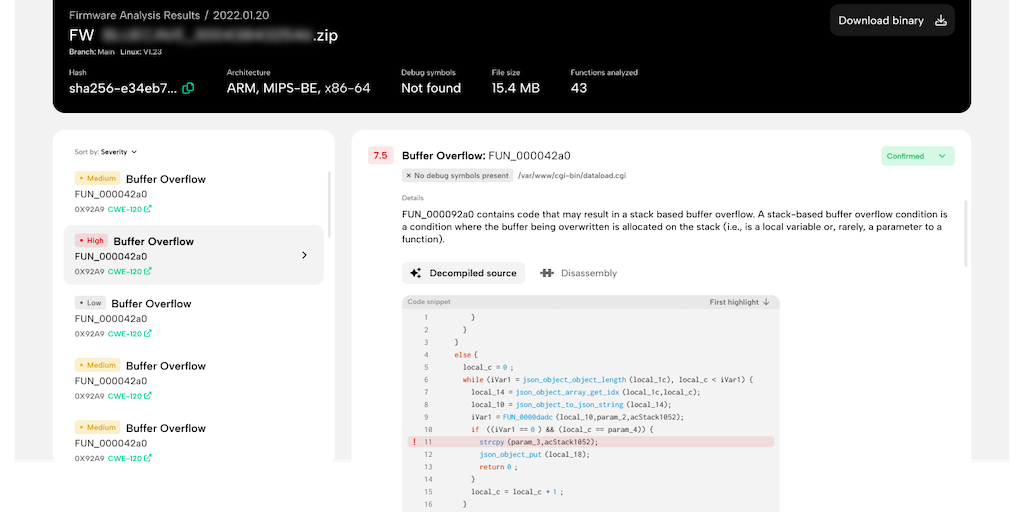Click the 7.5 severity score badge
This screenshot has height=512, width=1024.
coord(380,156)
